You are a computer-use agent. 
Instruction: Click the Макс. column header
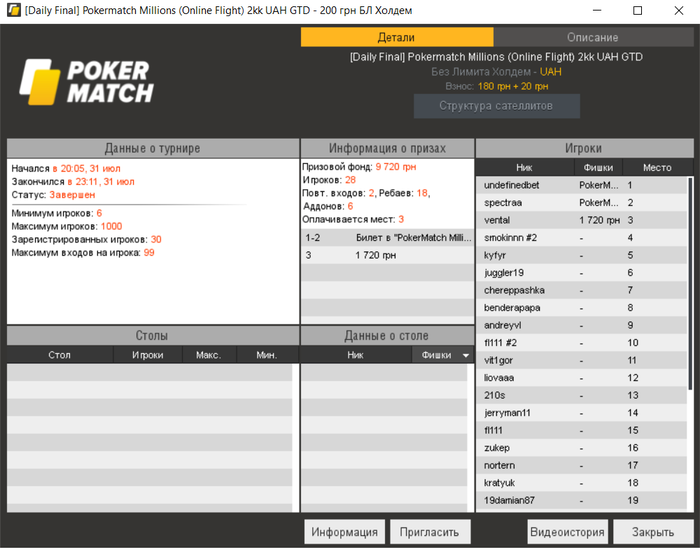pos(209,355)
